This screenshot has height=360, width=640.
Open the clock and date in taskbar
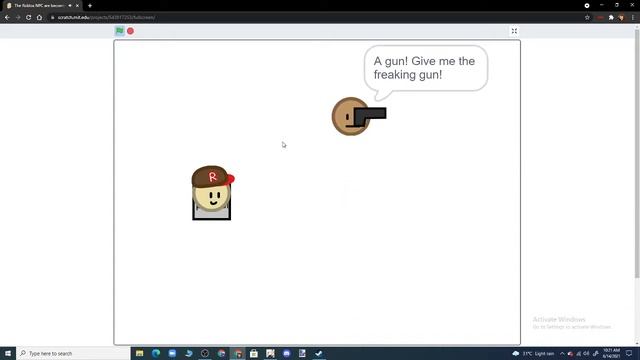click(x=611, y=353)
